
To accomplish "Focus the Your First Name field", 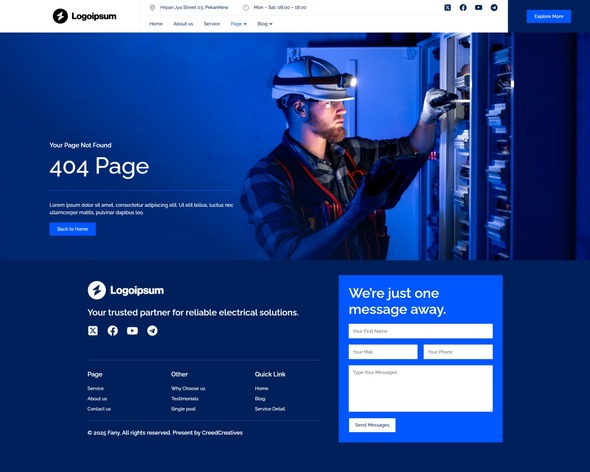I will coord(420,331).
